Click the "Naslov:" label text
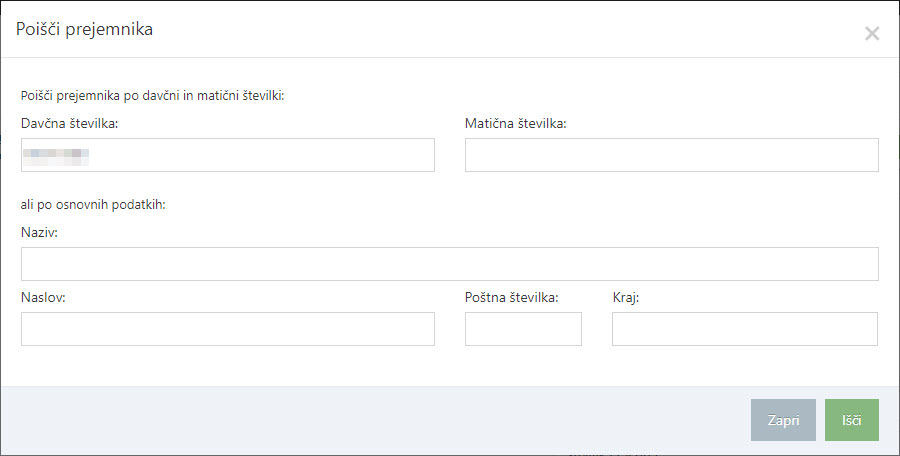Screen dimensions: 900x456 point(43,298)
